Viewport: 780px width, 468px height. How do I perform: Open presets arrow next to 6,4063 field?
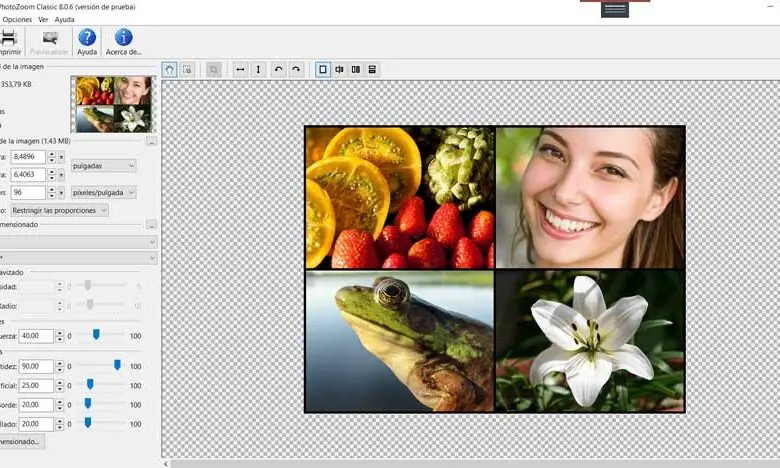[x=62, y=175]
